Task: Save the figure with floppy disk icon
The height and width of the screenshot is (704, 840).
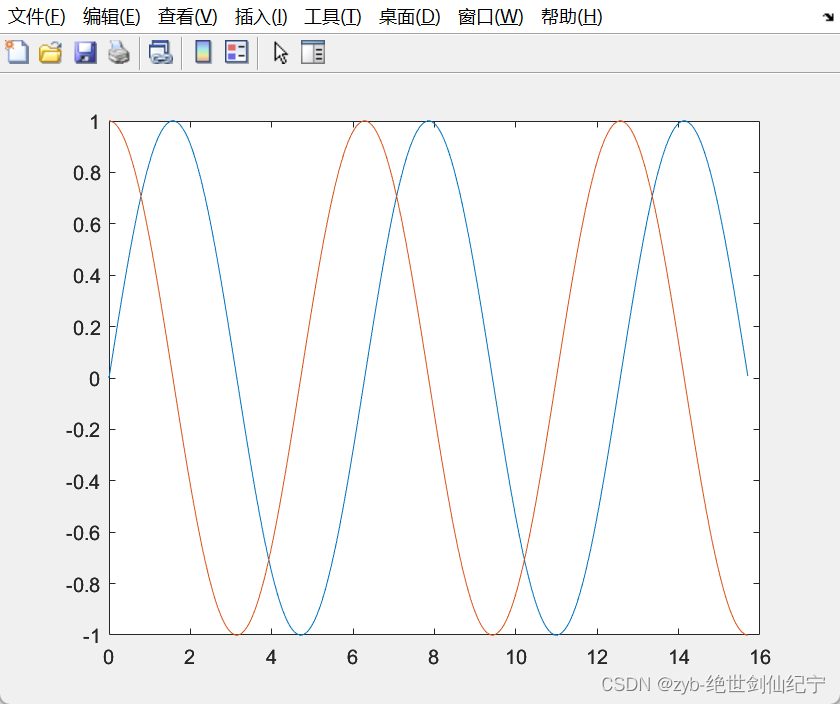Action: click(85, 53)
